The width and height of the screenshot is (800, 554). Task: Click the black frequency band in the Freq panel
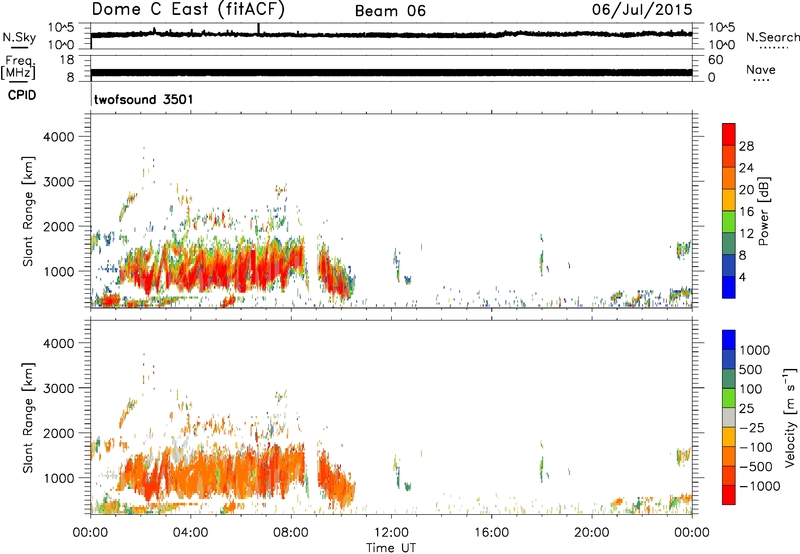[391, 72]
